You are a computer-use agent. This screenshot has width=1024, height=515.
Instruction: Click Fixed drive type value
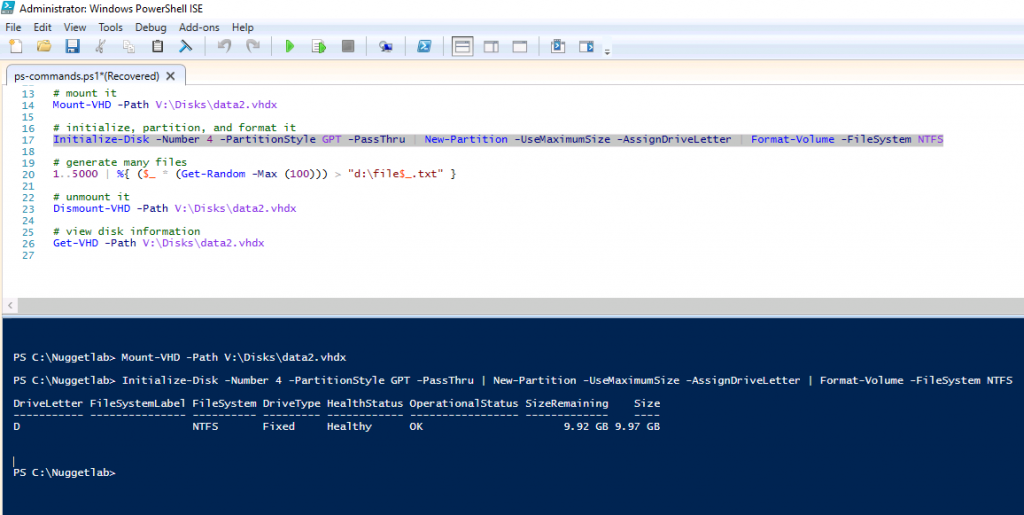click(x=279, y=426)
